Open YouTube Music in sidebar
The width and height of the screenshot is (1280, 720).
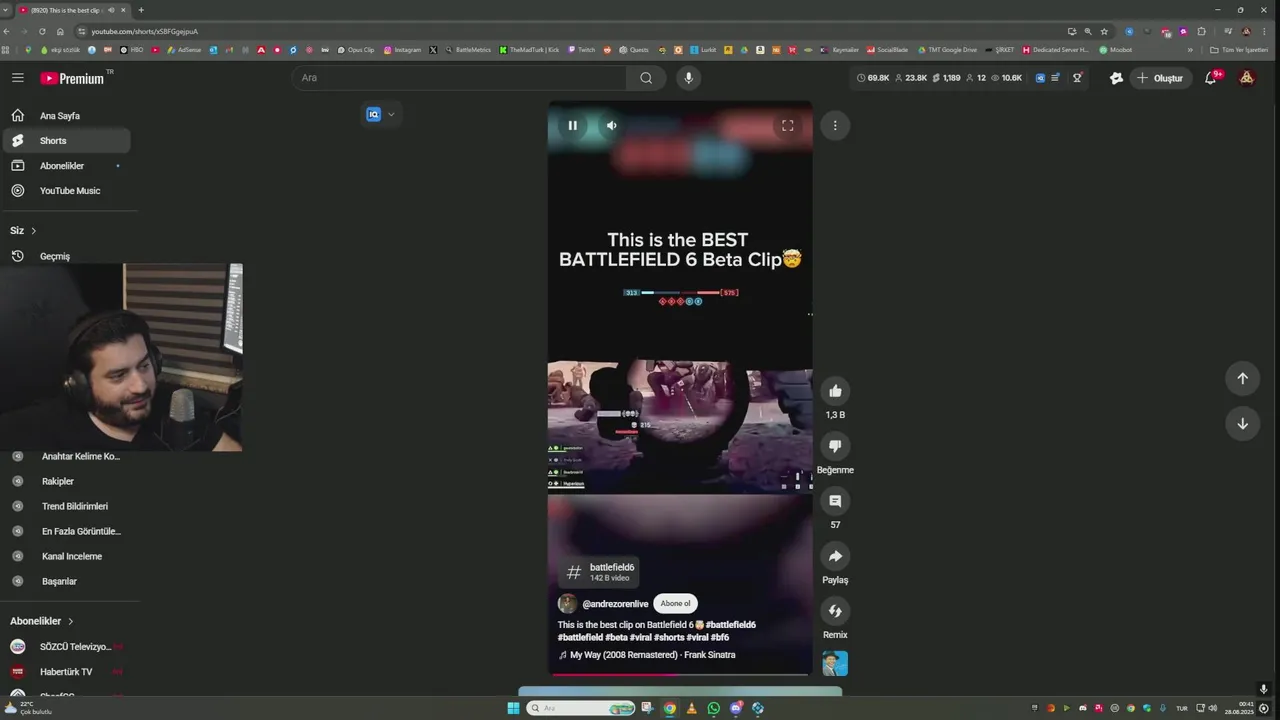click(x=66, y=191)
